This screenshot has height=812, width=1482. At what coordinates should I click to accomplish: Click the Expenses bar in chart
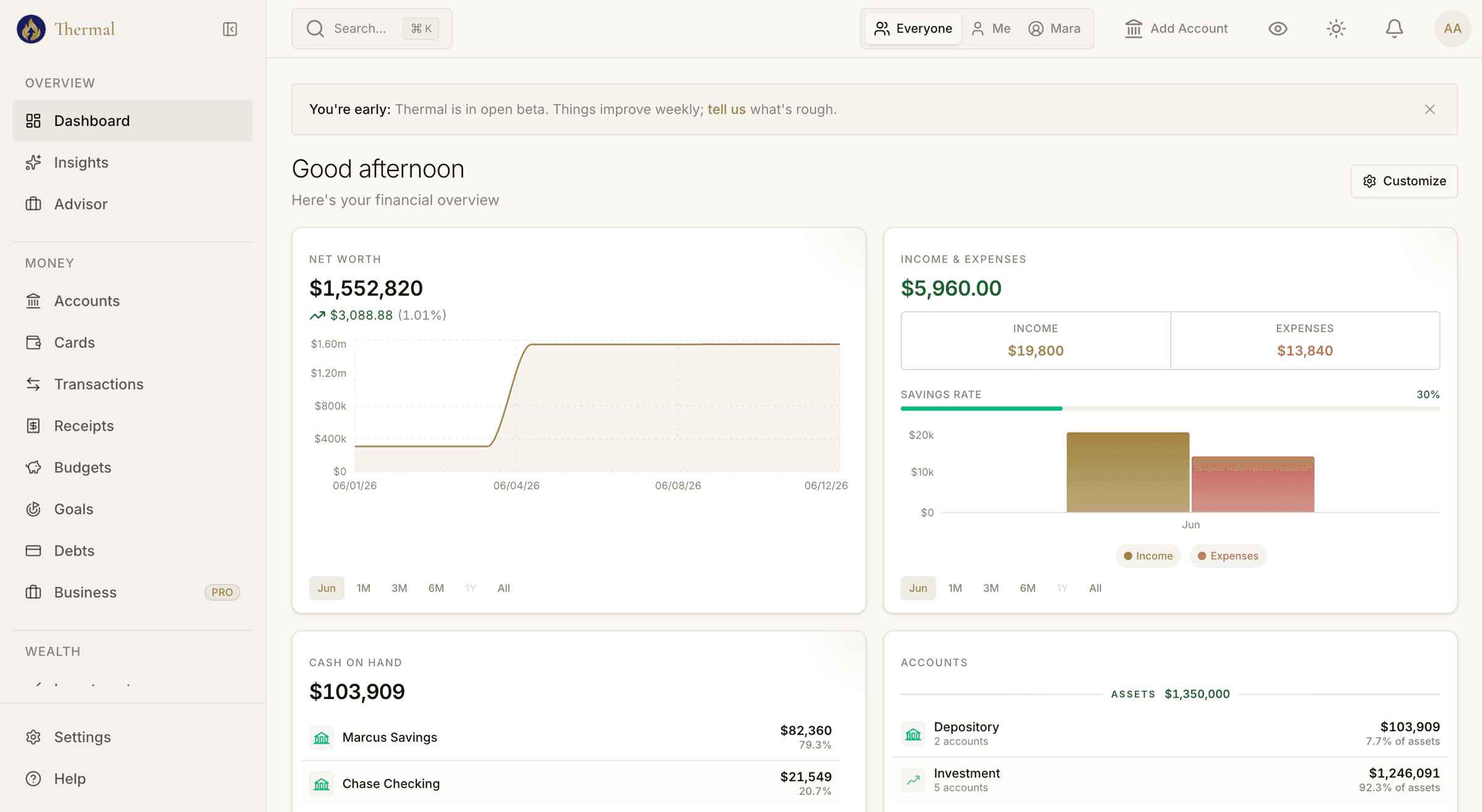tap(1253, 485)
